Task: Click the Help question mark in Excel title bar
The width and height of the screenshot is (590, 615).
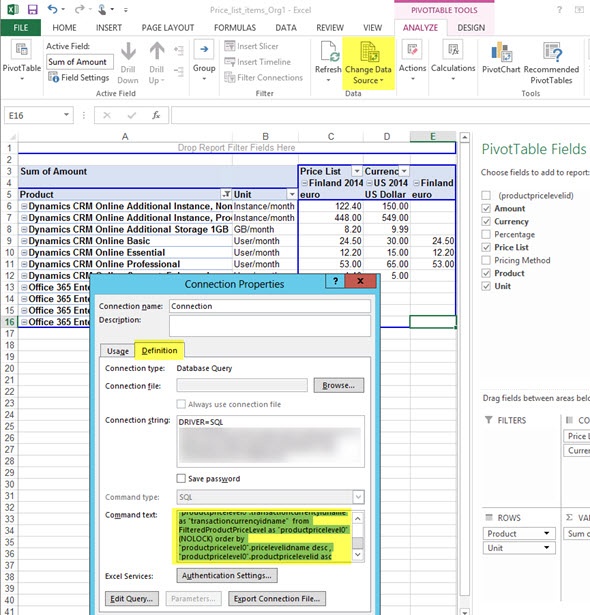Action: tap(559, 10)
